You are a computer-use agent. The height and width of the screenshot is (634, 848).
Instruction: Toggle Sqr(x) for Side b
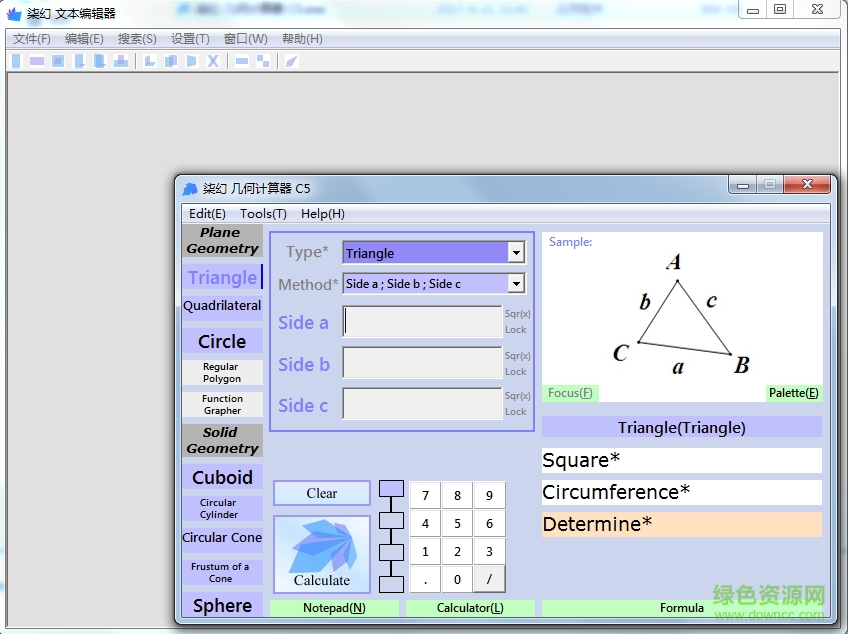pyautogui.click(x=516, y=356)
